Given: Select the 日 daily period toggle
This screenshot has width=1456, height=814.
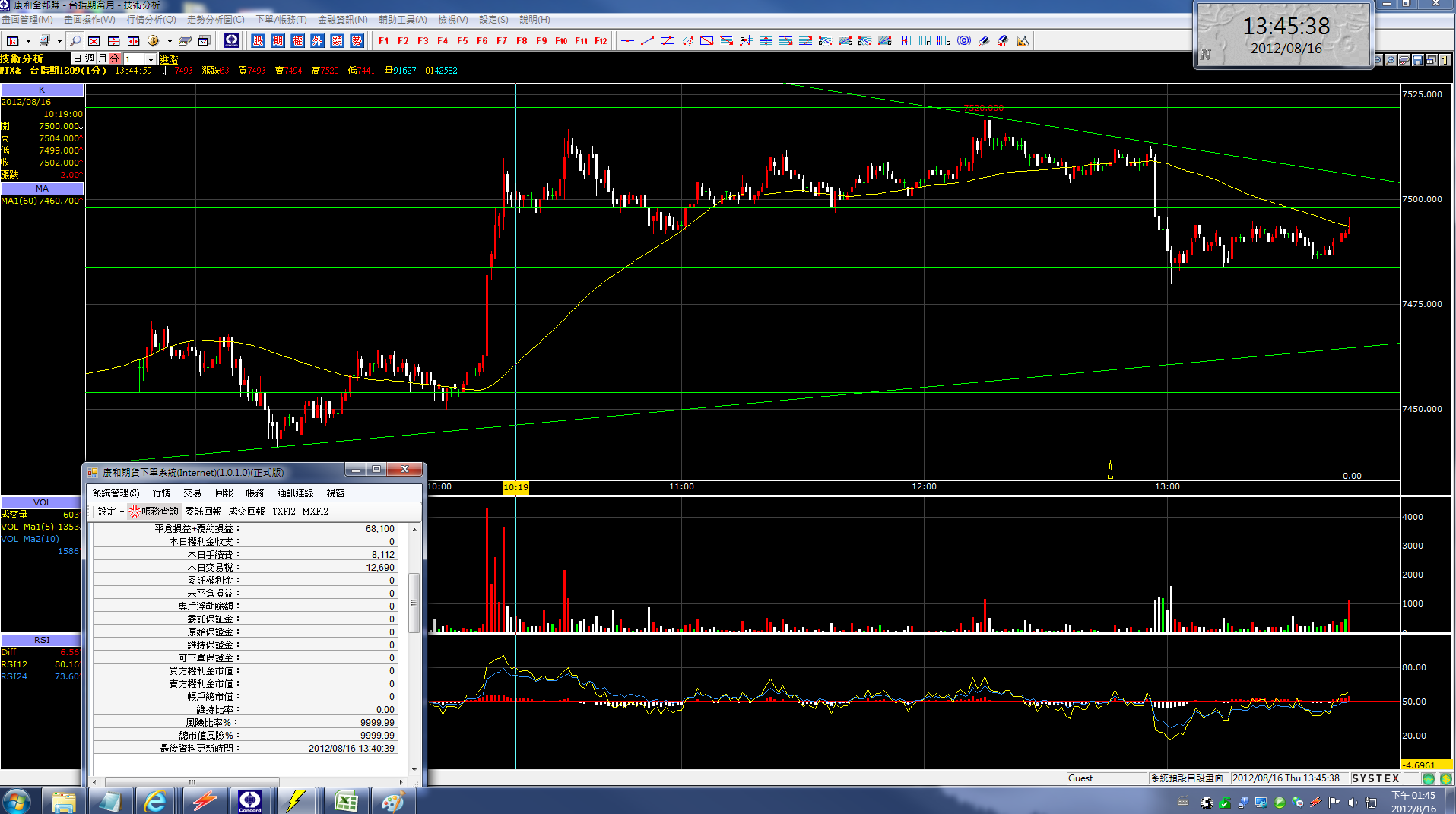Looking at the screenshot, I should [78, 59].
